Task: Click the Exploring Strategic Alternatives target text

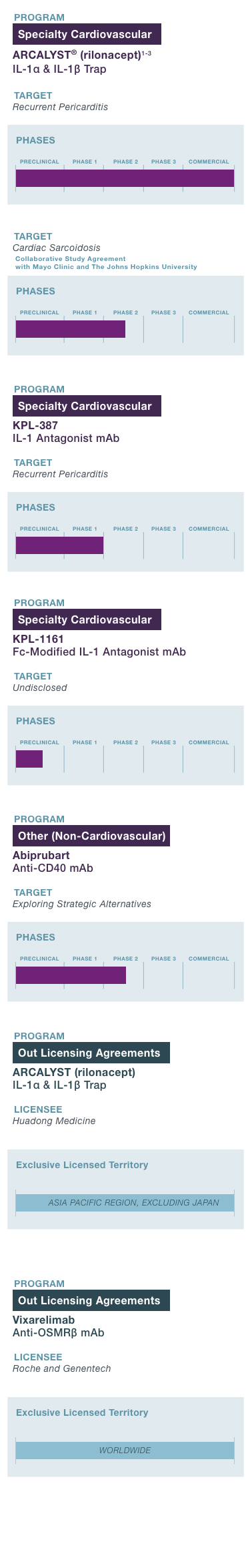Action: [82, 904]
